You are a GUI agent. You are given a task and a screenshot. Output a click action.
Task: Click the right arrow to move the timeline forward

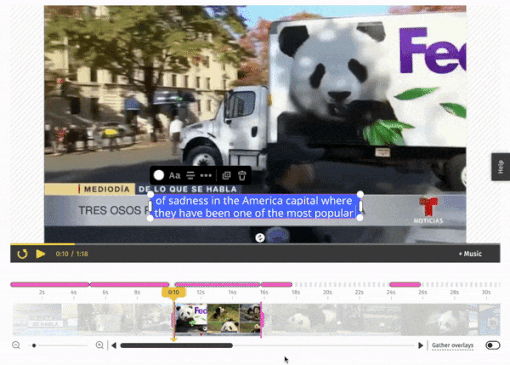pyautogui.click(x=420, y=345)
